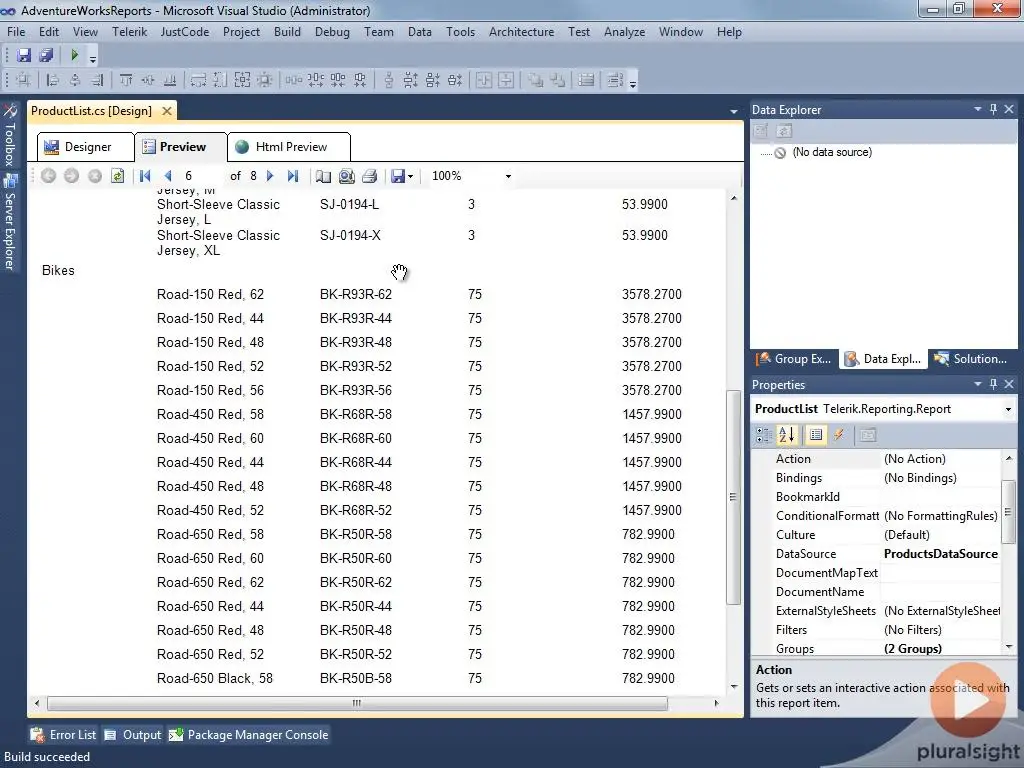Save the current file with the floppy icon

pos(24,56)
